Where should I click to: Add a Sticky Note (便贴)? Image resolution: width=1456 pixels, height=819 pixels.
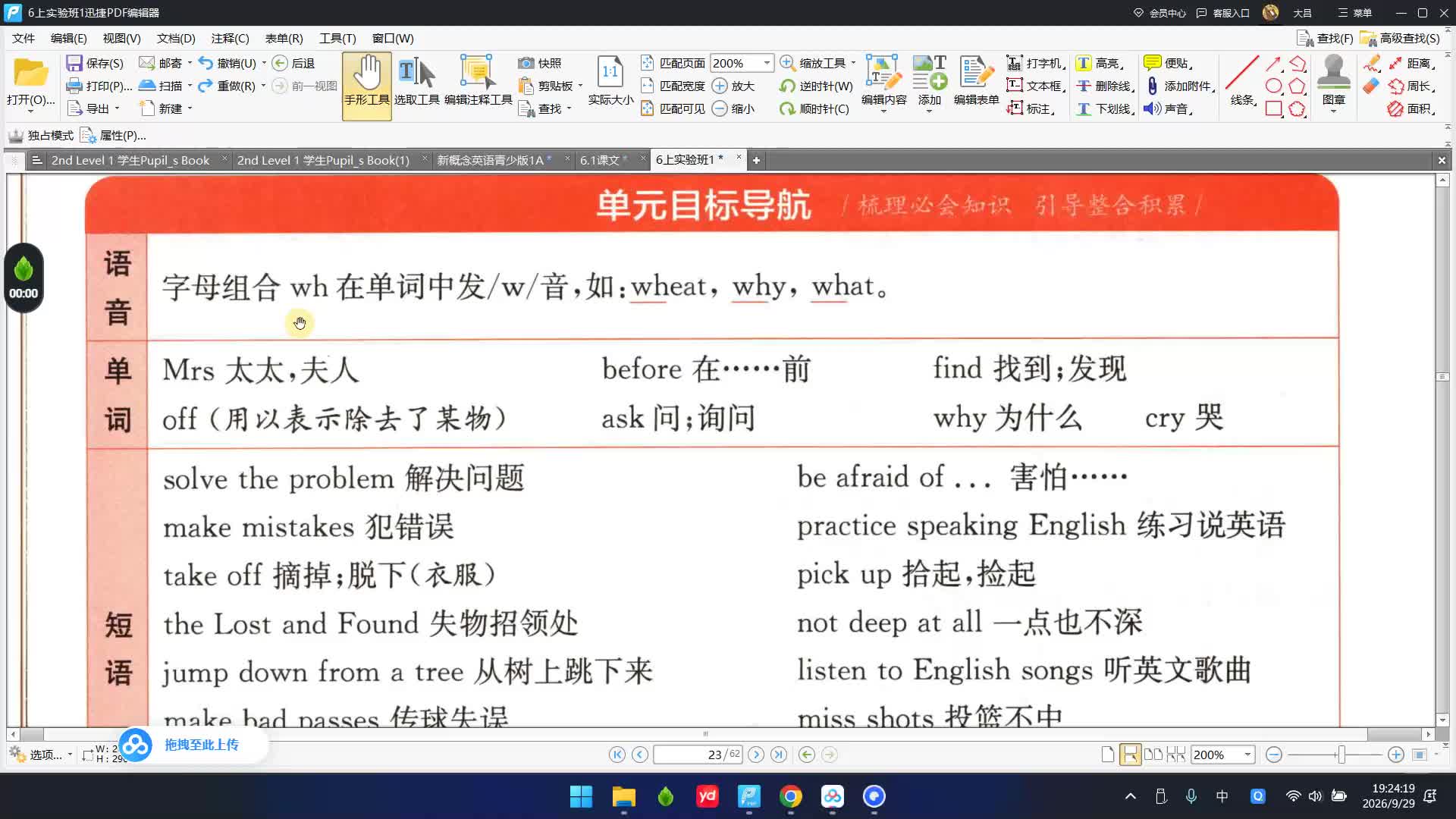1168,64
